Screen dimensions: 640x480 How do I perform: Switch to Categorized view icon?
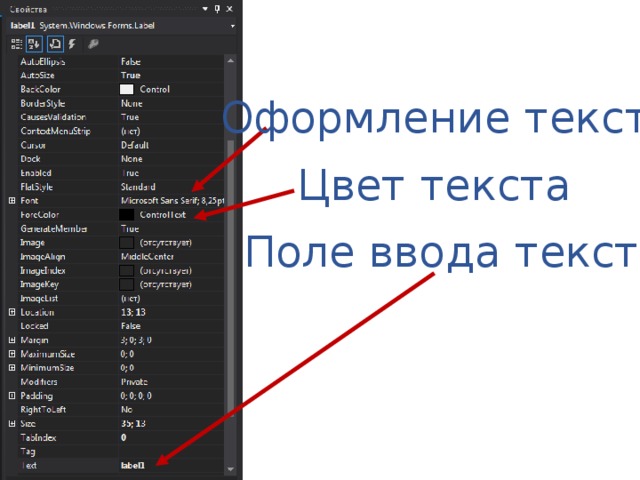coord(16,44)
